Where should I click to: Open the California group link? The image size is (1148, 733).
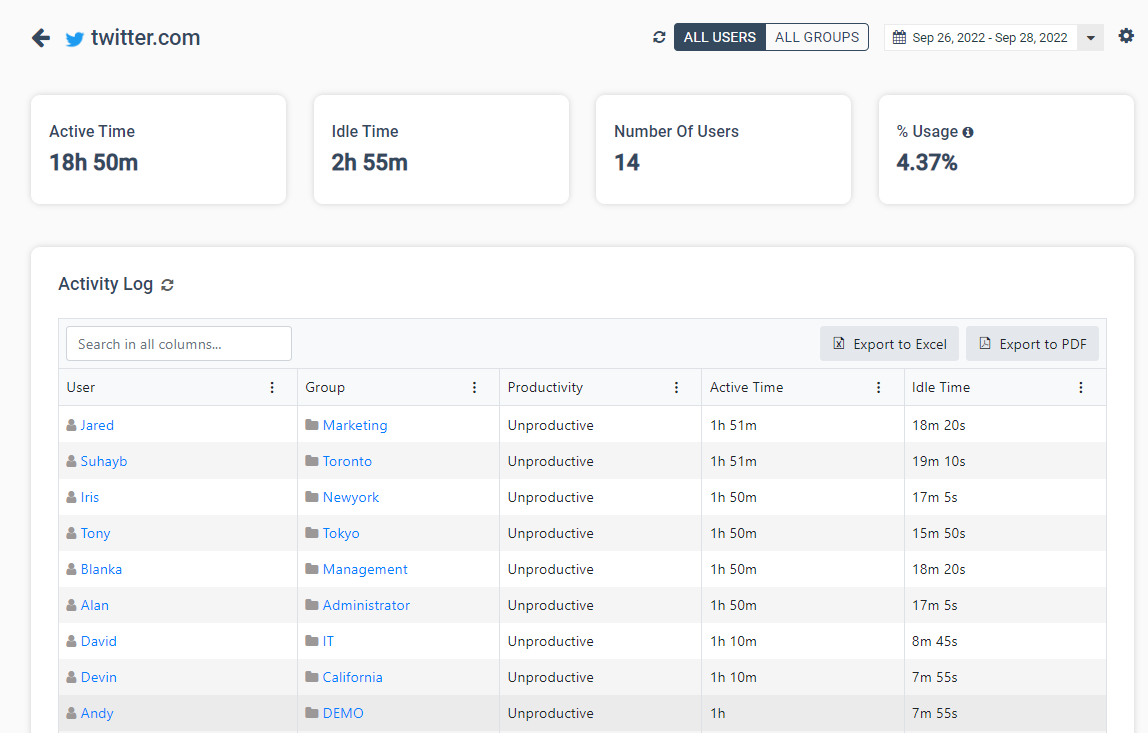tap(352, 677)
